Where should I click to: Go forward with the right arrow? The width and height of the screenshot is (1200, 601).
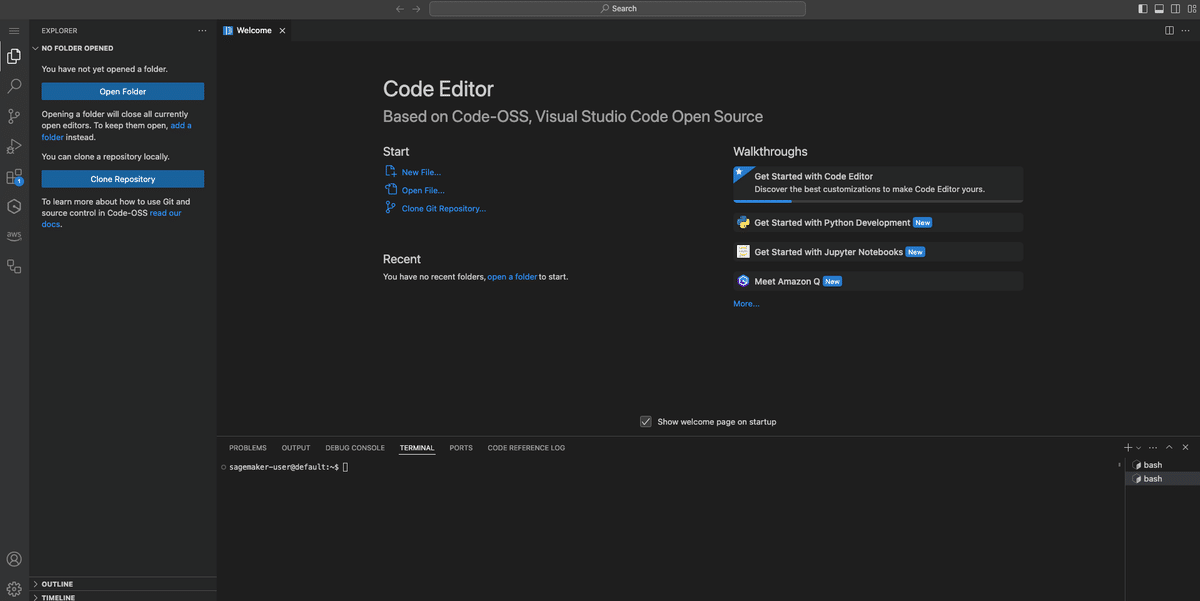point(417,9)
